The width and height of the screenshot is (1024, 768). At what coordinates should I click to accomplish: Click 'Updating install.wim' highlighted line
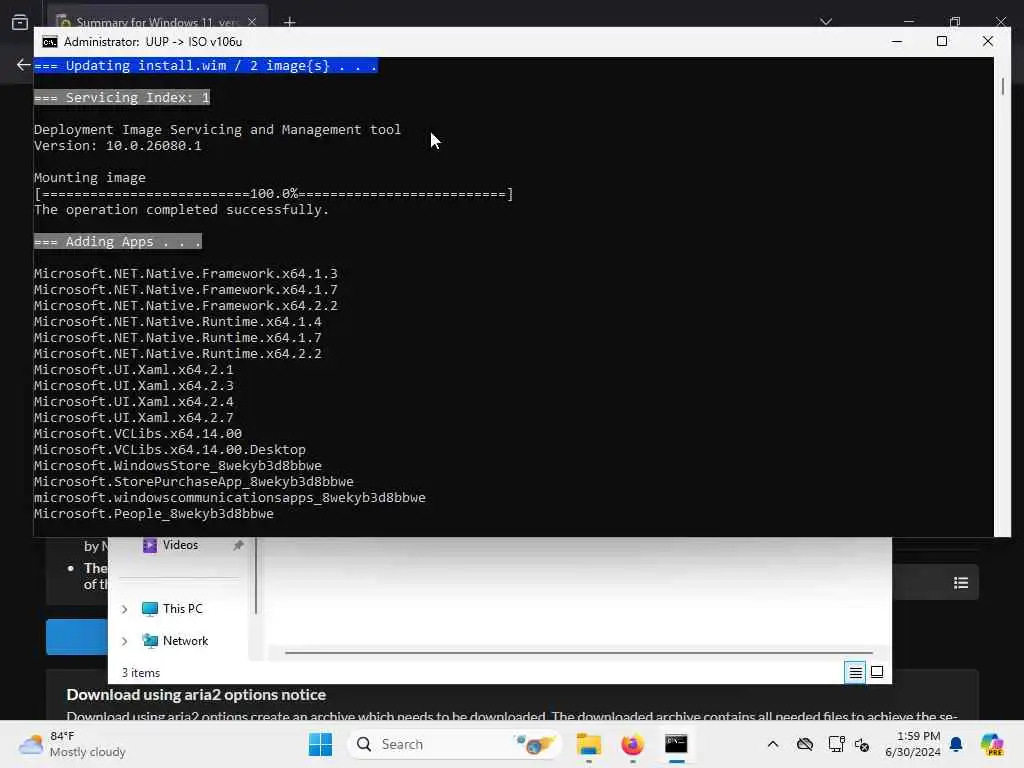point(206,65)
